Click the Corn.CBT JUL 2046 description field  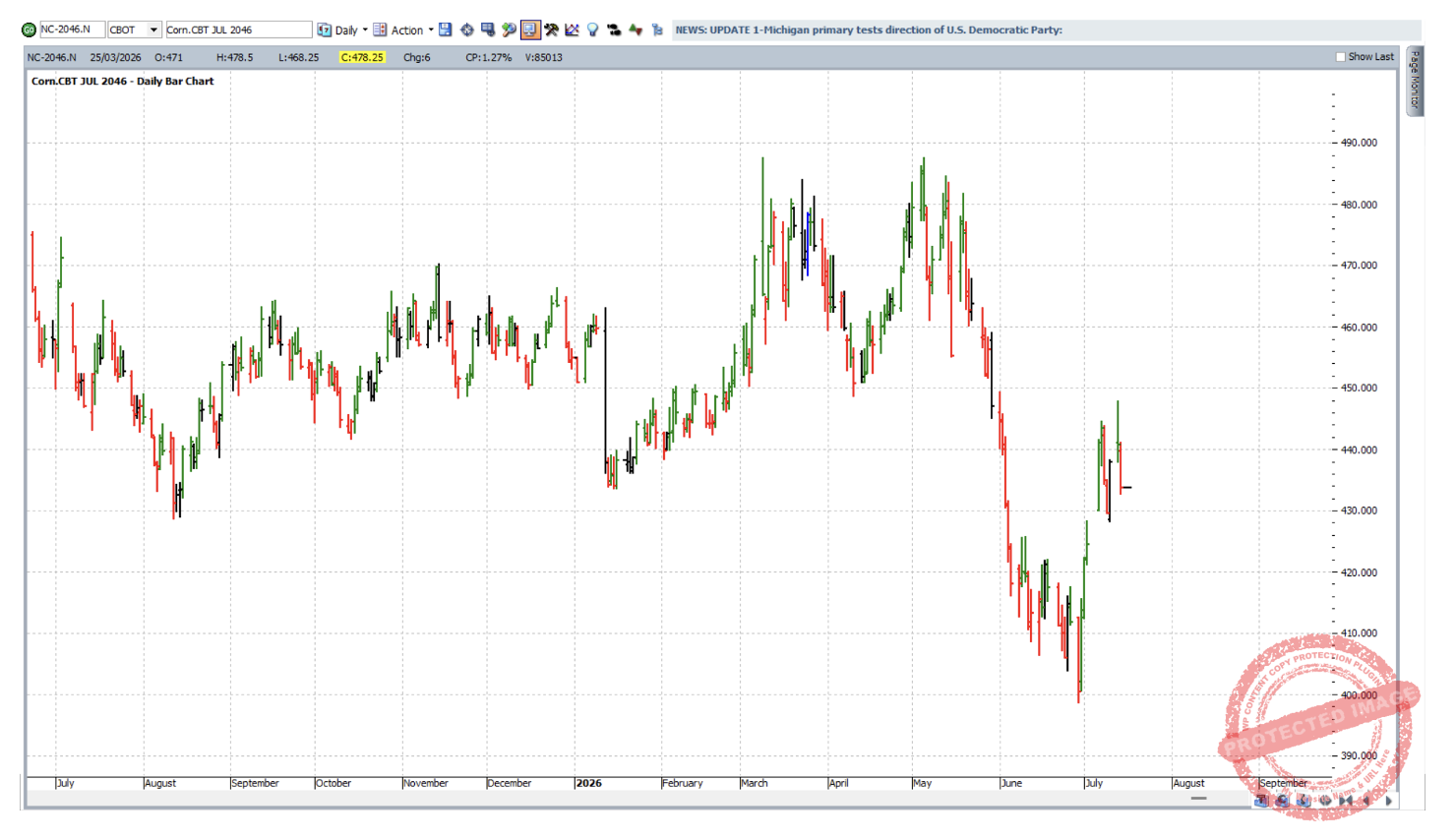(x=238, y=30)
